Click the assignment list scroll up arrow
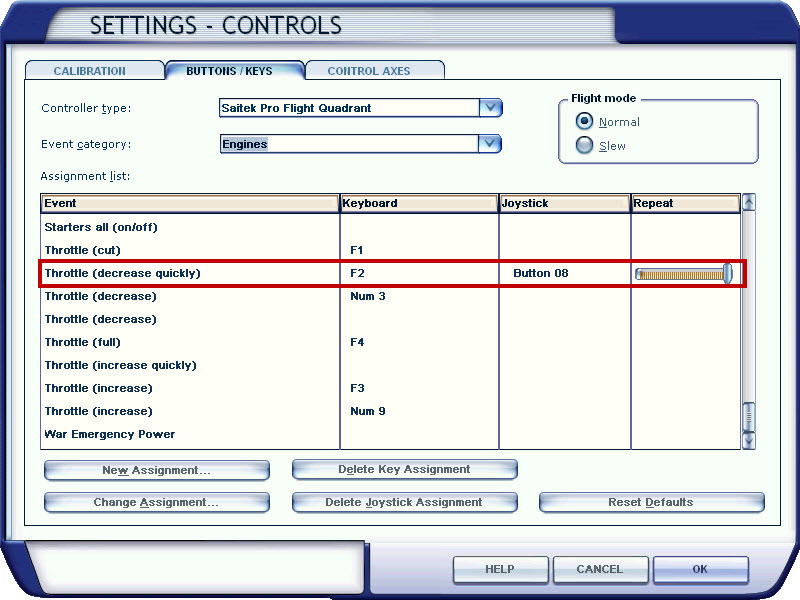 (x=748, y=202)
